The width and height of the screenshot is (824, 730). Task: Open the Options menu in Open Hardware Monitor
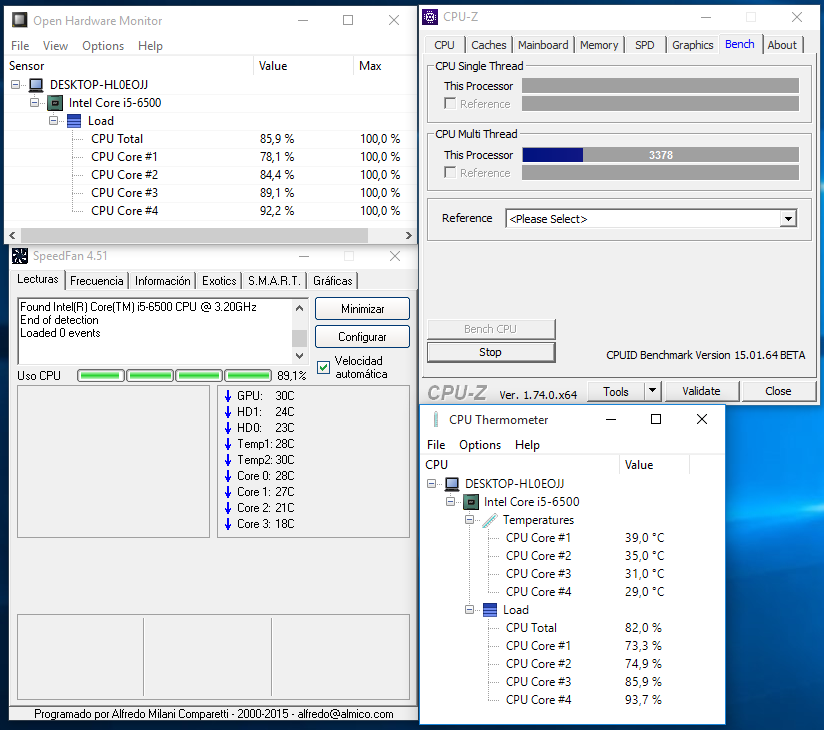(x=103, y=46)
